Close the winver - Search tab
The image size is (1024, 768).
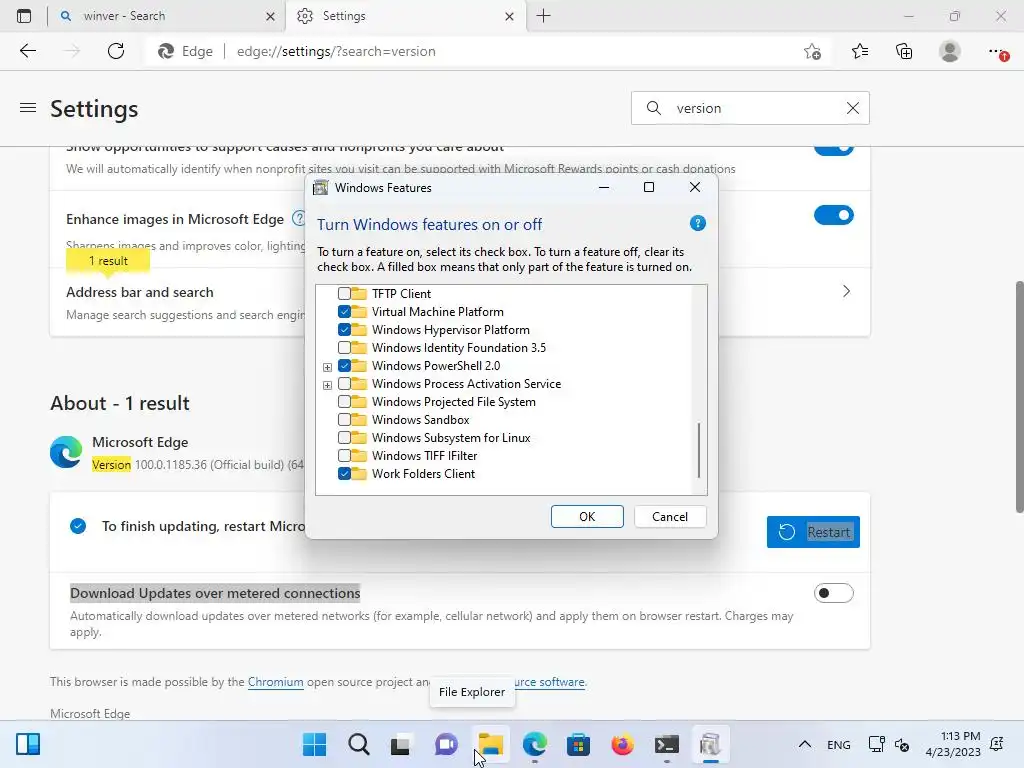tap(270, 16)
